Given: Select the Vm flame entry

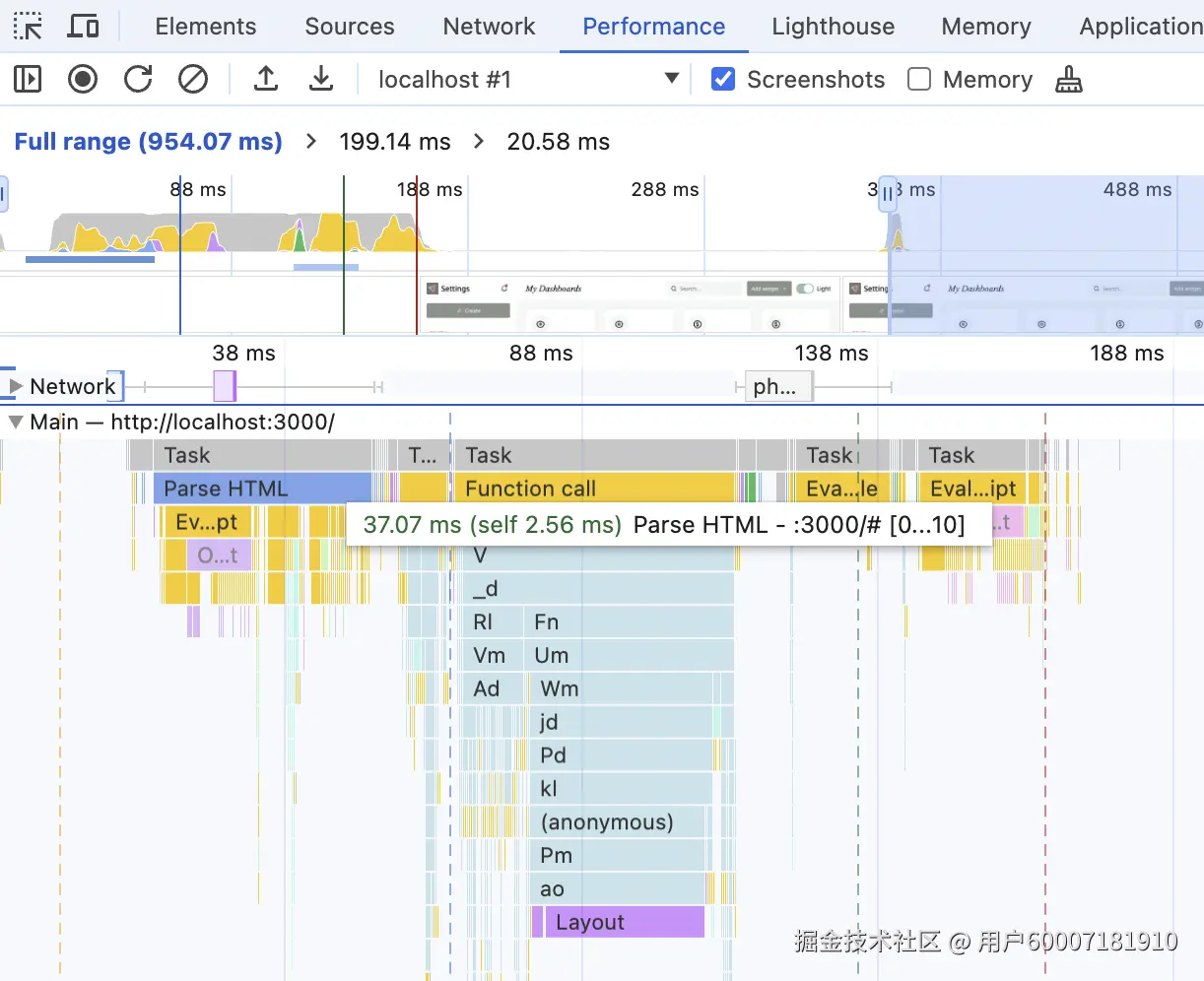Looking at the screenshot, I should tap(492, 656).
